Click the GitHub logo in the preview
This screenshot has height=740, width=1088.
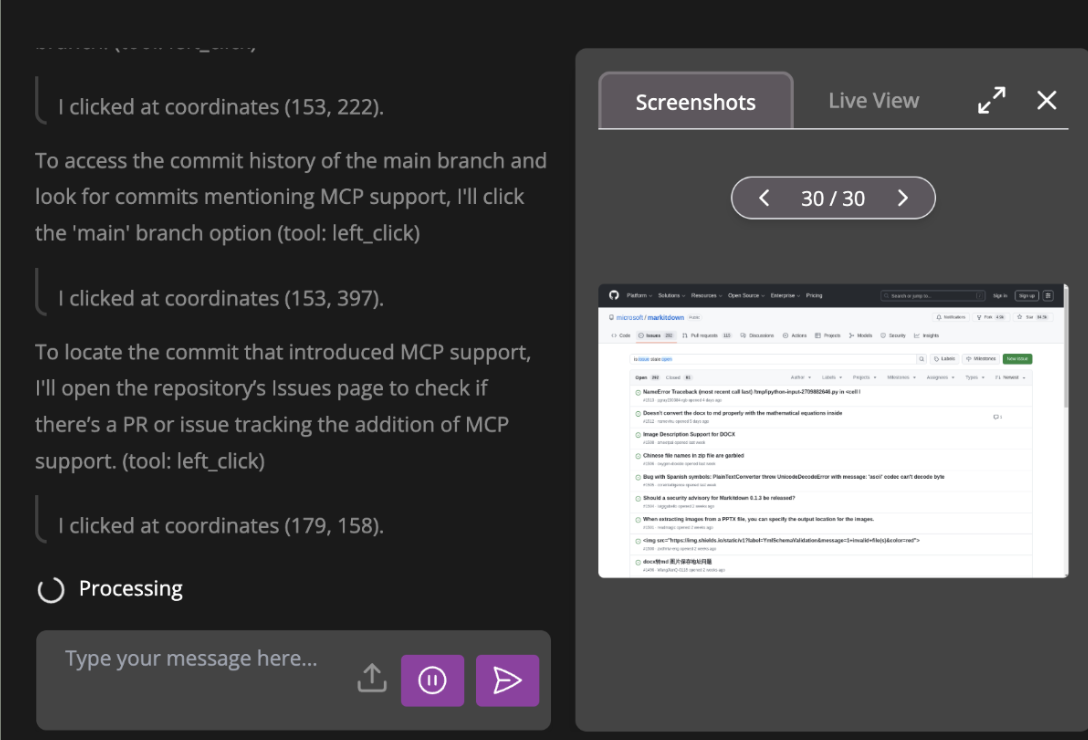click(613, 295)
